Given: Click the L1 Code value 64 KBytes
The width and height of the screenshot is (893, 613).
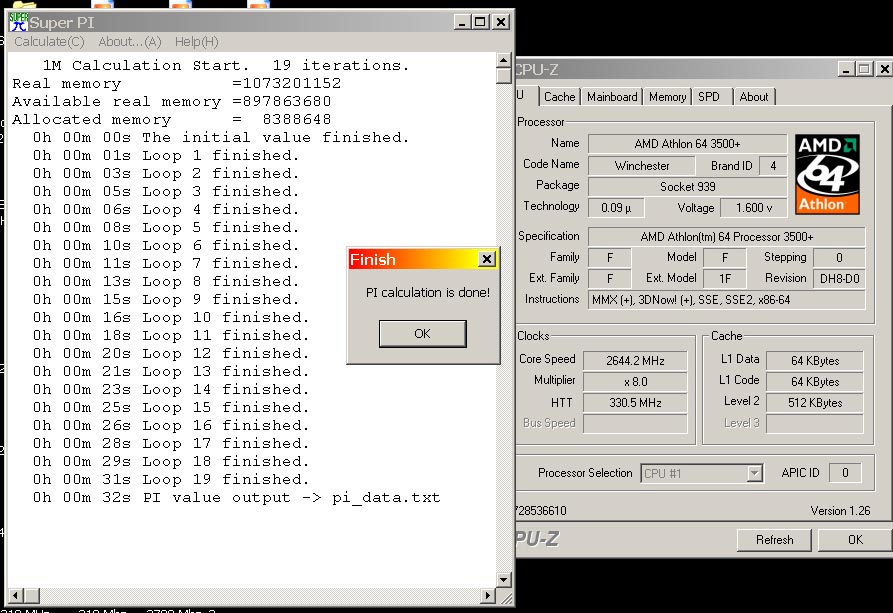Looking at the screenshot, I should click(x=815, y=382).
